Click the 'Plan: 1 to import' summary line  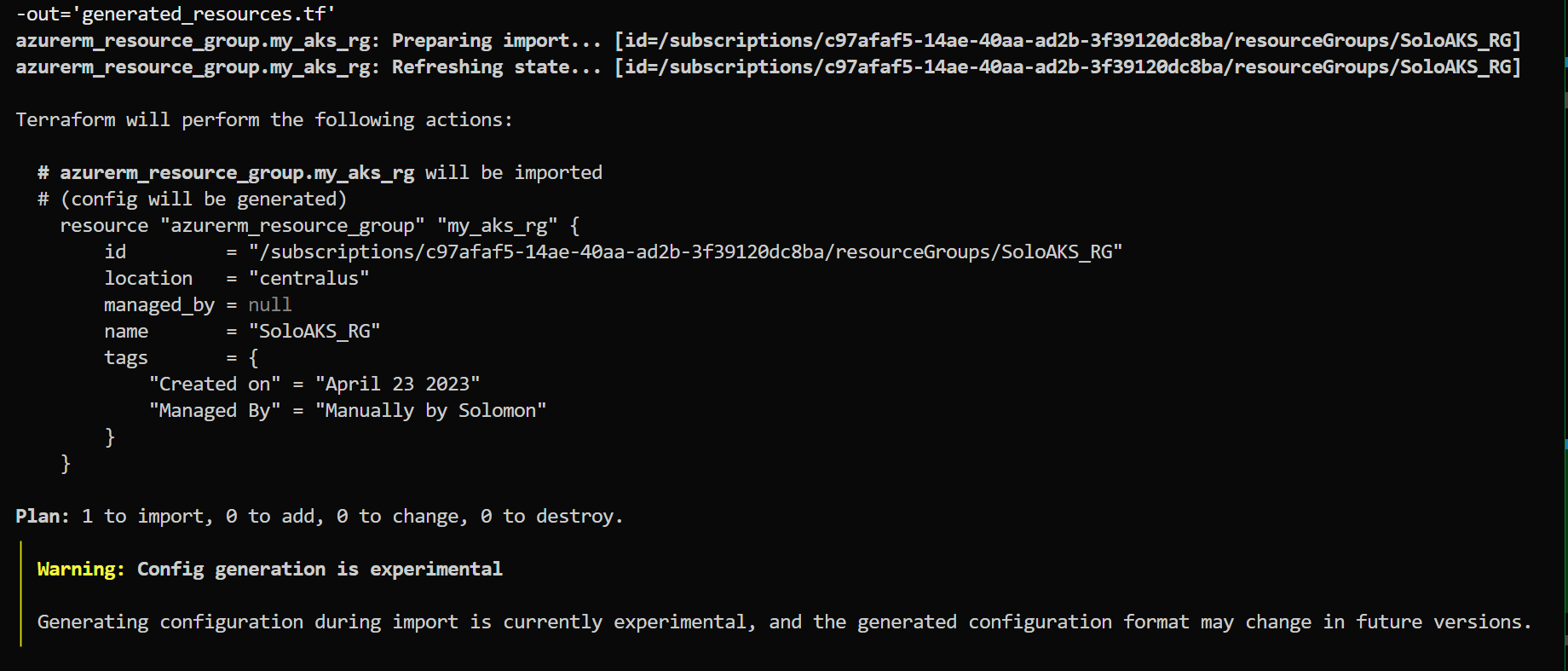coord(320,517)
